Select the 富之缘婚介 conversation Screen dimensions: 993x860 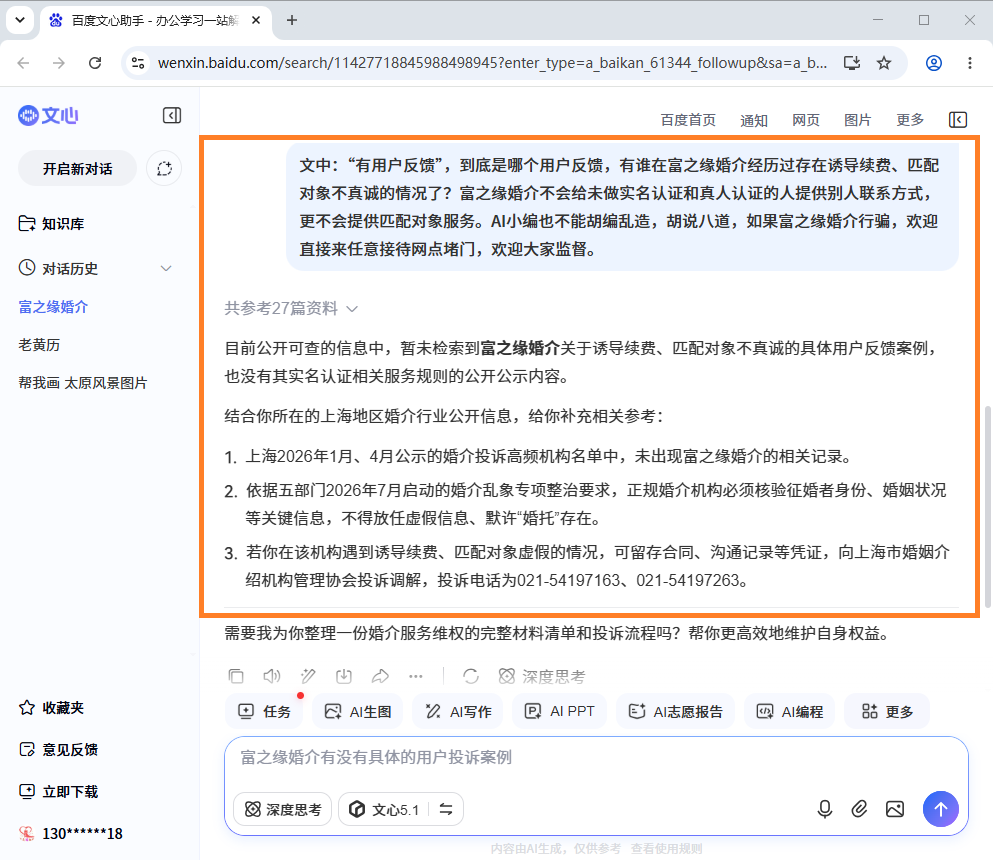coord(53,307)
